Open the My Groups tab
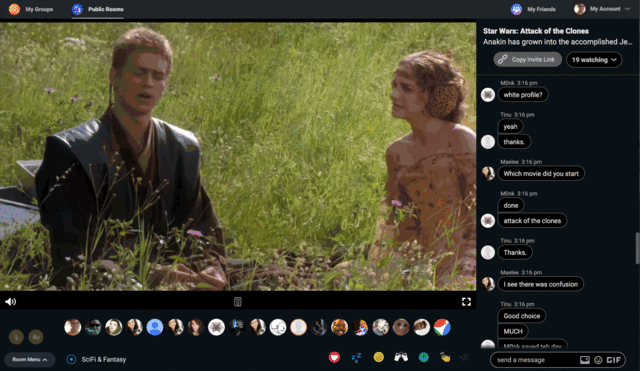Screen dimensions: 640x371 pos(31,9)
